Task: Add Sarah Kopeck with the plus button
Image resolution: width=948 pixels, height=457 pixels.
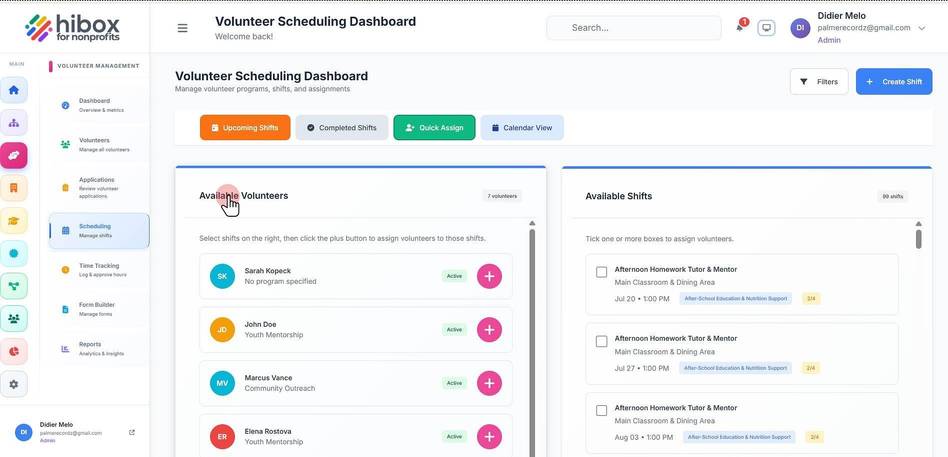Action: [489, 276]
